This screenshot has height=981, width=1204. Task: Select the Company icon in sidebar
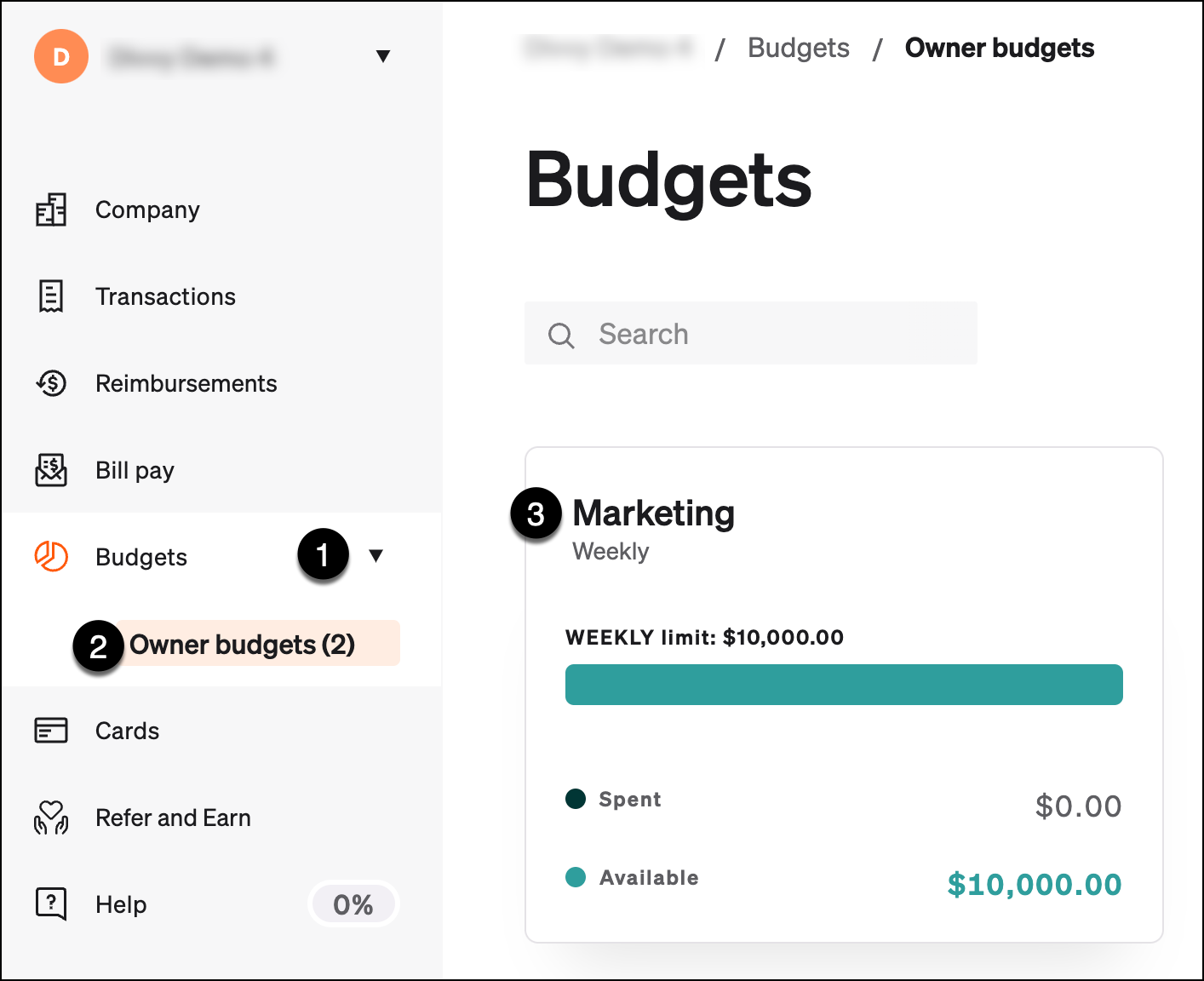pos(51,209)
